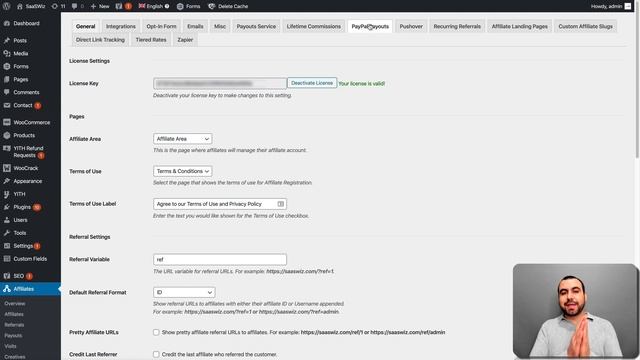Open the Payouts submenu link

click(x=13, y=336)
